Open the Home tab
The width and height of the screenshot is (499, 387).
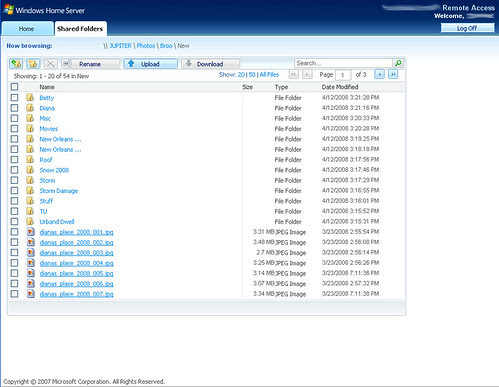(x=27, y=29)
